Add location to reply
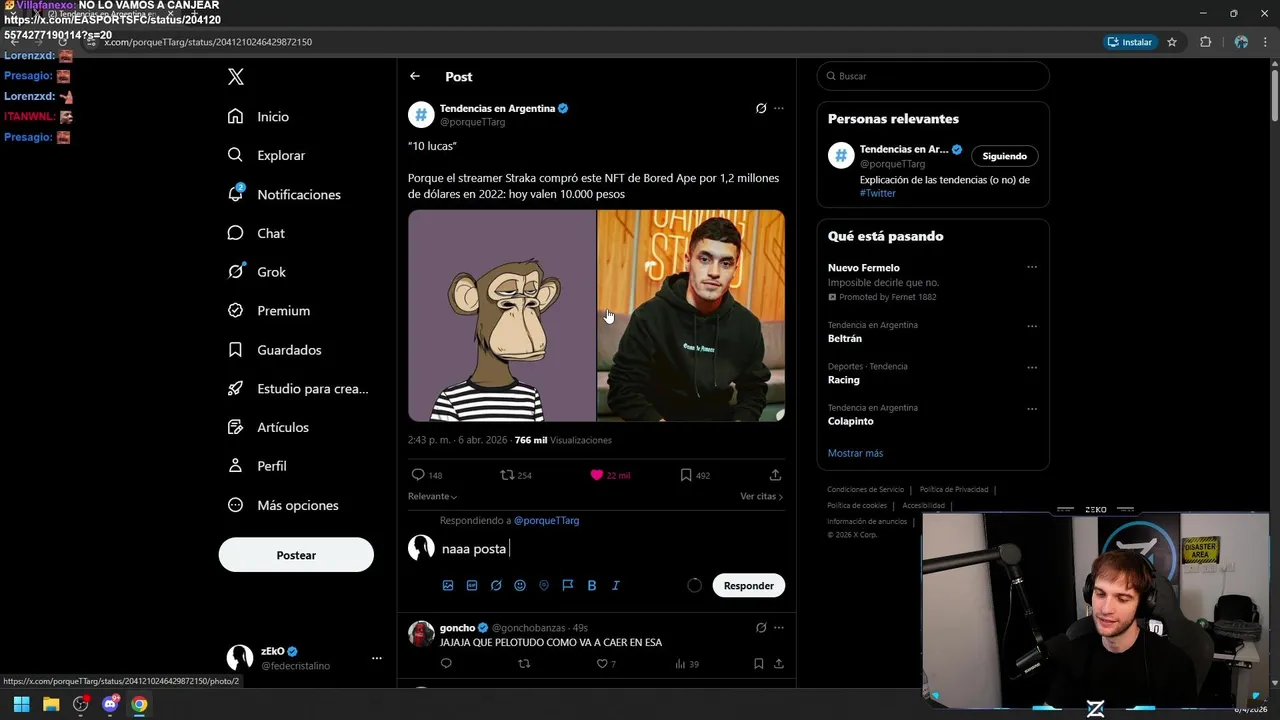The image size is (1280, 720). point(544,585)
